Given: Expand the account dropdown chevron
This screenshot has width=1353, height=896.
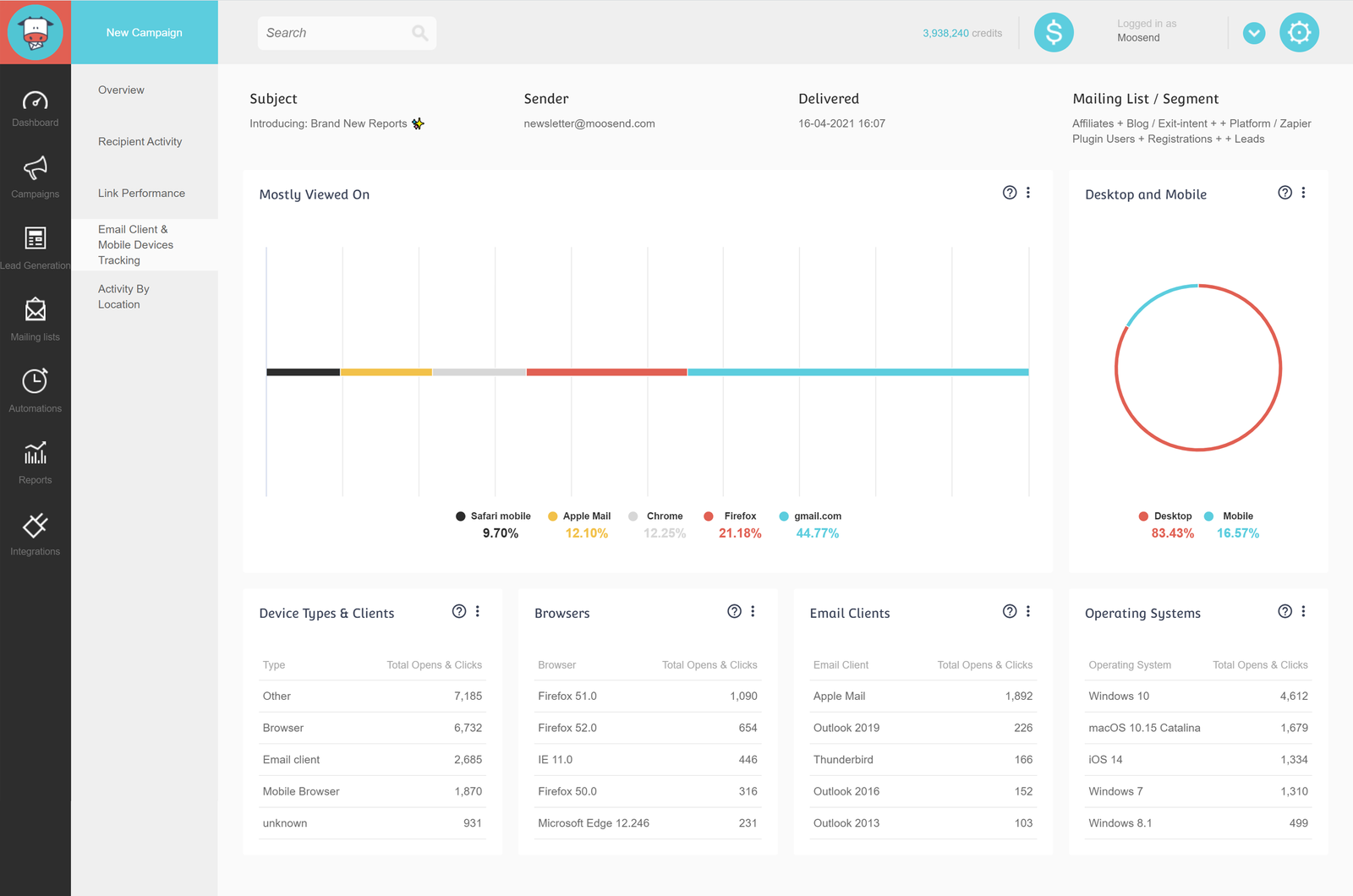Looking at the screenshot, I should pyautogui.click(x=1254, y=33).
